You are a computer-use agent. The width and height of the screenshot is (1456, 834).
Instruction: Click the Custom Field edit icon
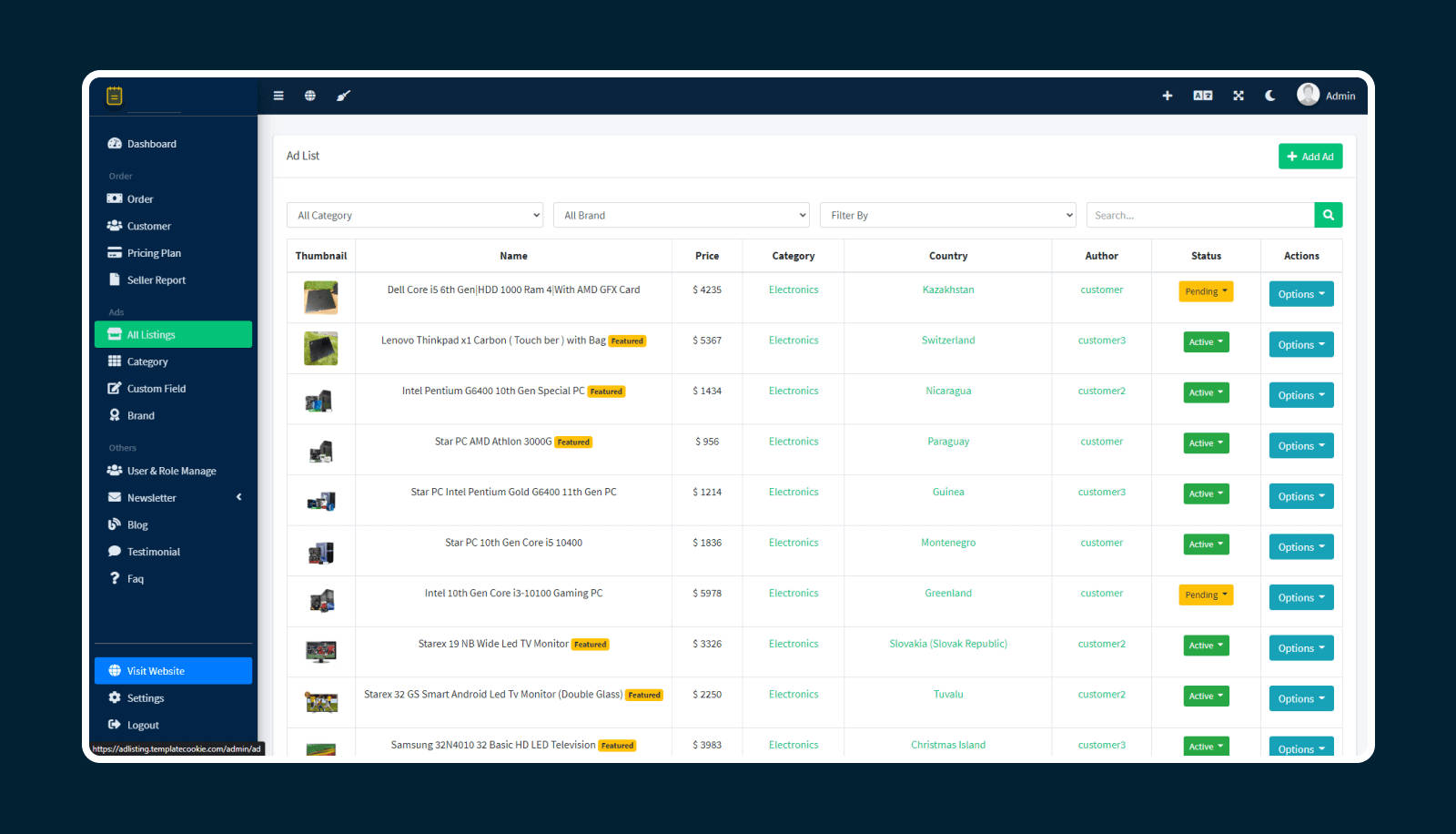[115, 388]
